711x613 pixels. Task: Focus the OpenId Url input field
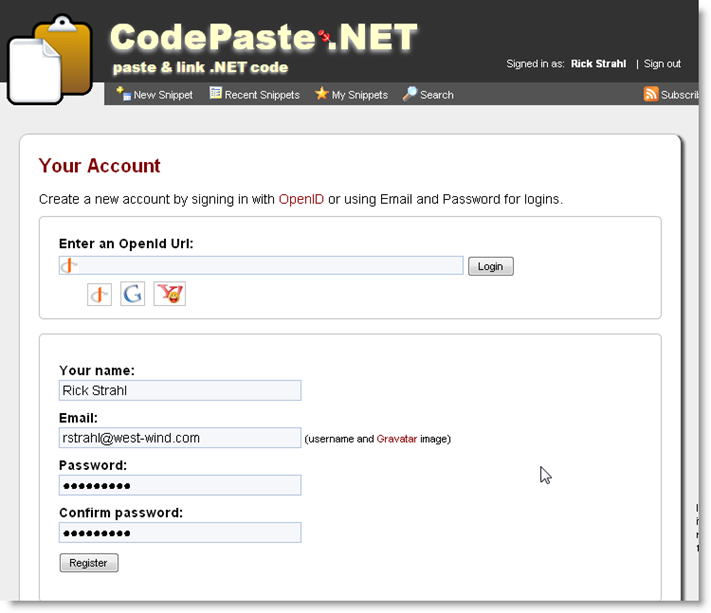261,265
